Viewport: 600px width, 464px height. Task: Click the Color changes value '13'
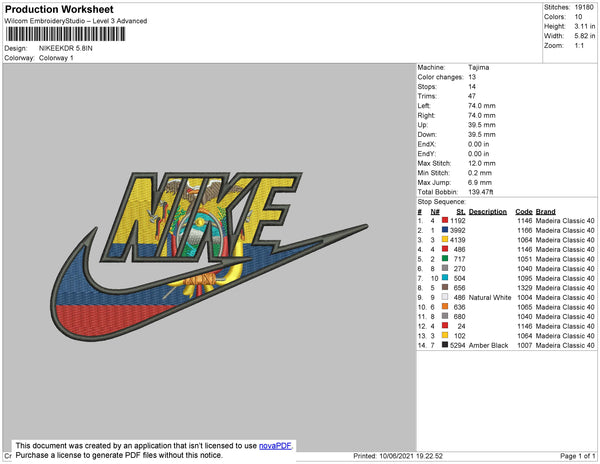(x=472, y=77)
